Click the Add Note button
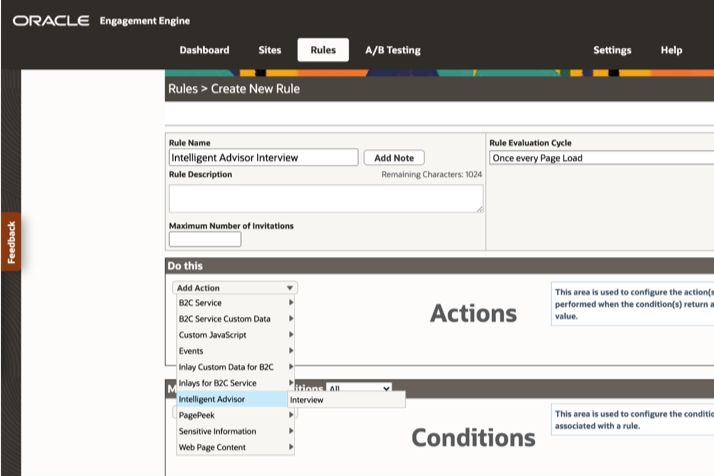This screenshot has width=714, height=476. 394,158
